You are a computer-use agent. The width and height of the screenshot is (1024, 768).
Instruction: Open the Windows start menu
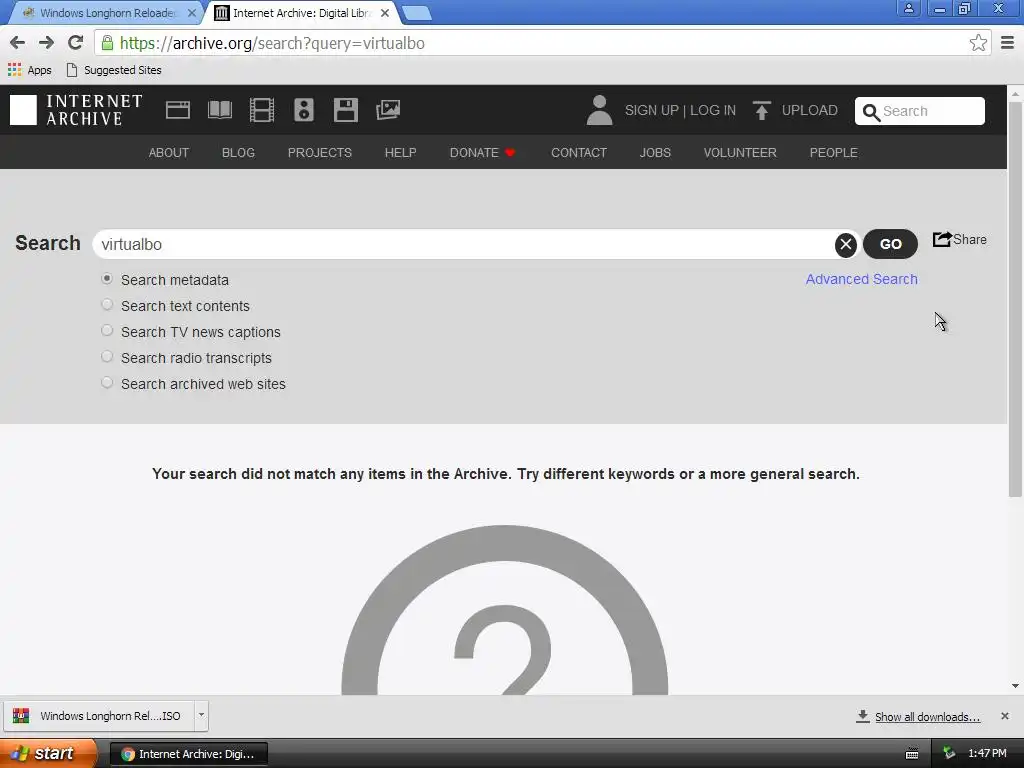tap(47, 754)
